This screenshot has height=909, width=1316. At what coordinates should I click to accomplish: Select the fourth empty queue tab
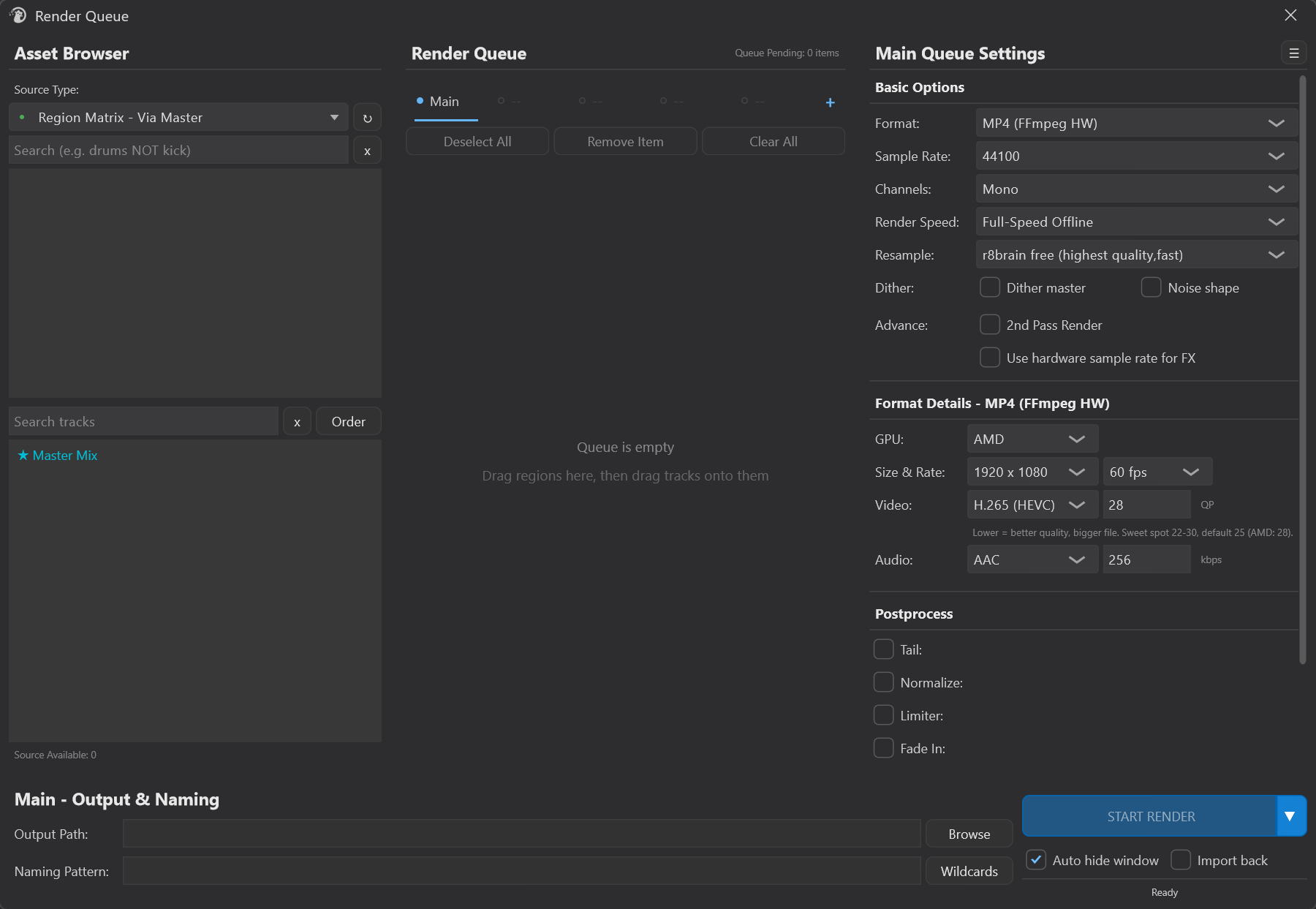click(672, 101)
